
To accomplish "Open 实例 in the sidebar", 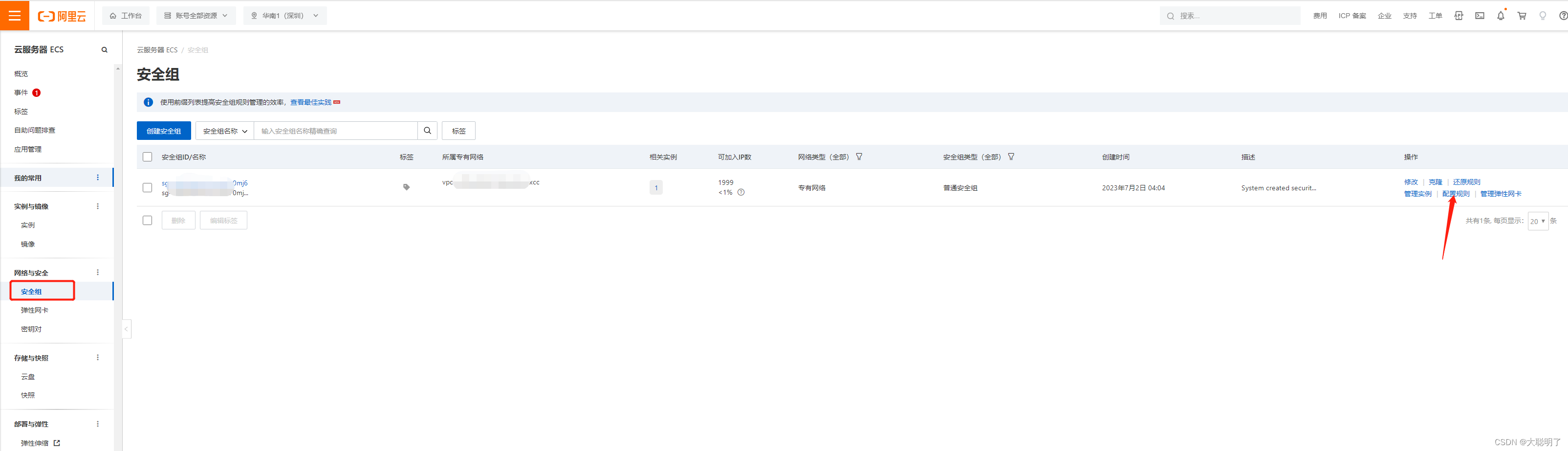I will (28, 225).
